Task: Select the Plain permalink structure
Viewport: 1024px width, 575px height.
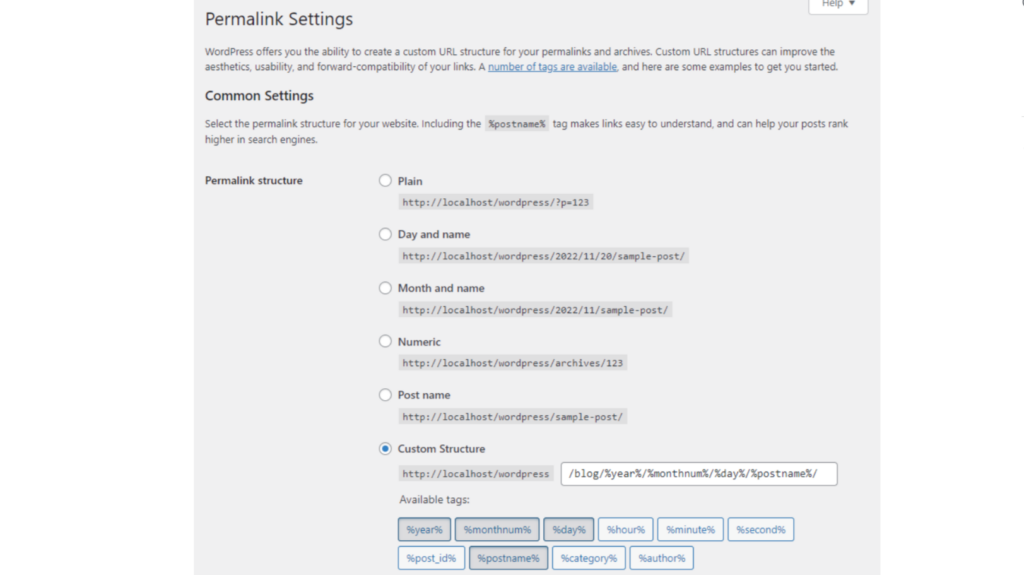Action: [x=385, y=181]
